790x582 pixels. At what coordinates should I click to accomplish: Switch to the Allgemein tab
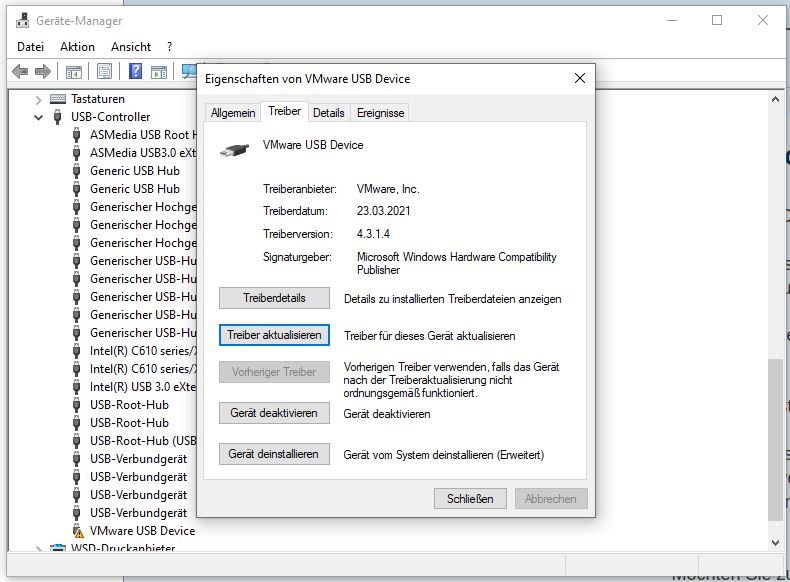coord(232,113)
